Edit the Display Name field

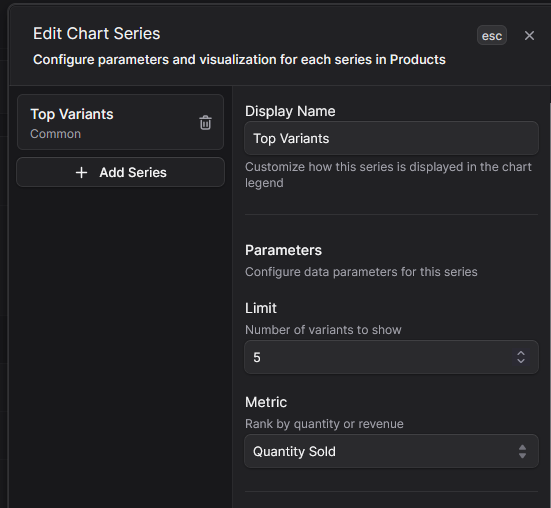391,138
